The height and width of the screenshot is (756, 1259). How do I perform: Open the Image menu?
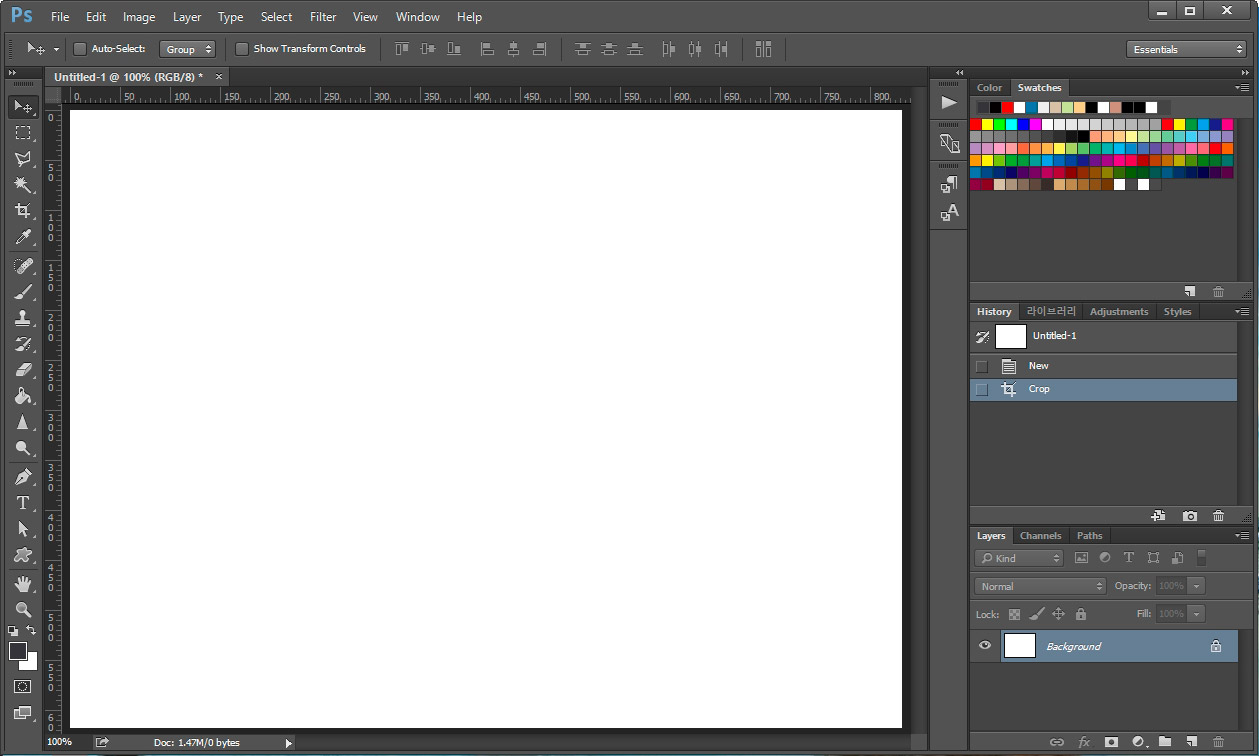[139, 17]
